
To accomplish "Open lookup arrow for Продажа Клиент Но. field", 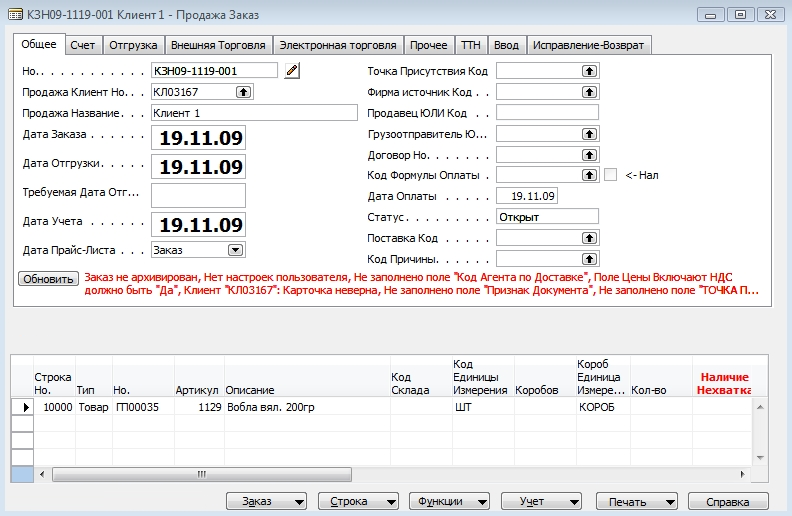I will pyautogui.click(x=242, y=92).
